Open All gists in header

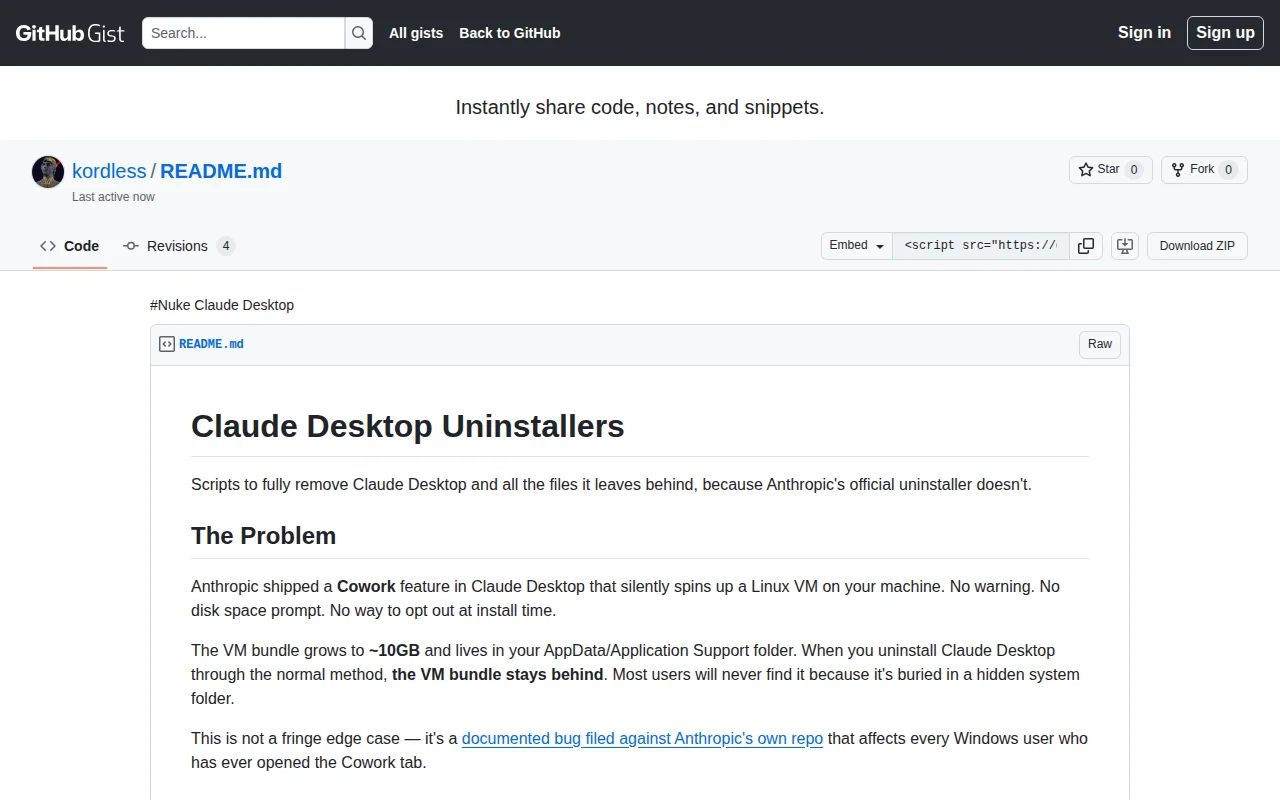(x=416, y=33)
